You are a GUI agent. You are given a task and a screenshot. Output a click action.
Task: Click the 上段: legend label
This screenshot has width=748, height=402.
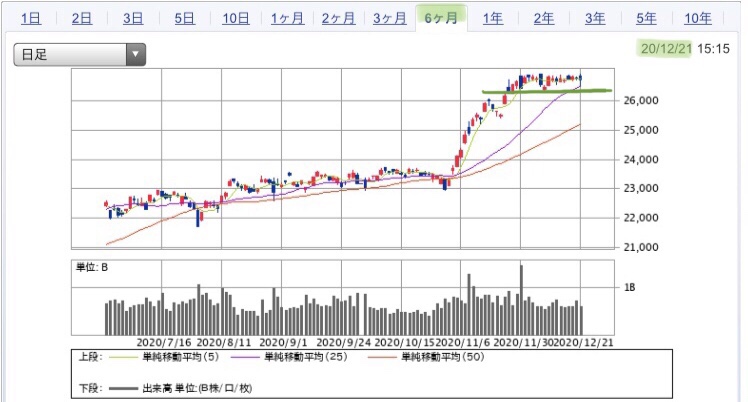pyautogui.click(x=90, y=357)
